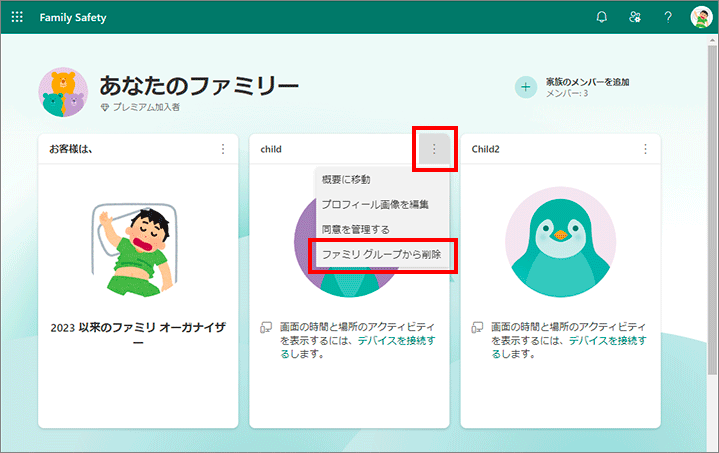Image resolution: width=719 pixels, height=453 pixels.
Task: Open the family members people icon
Action: coord(634,17)
